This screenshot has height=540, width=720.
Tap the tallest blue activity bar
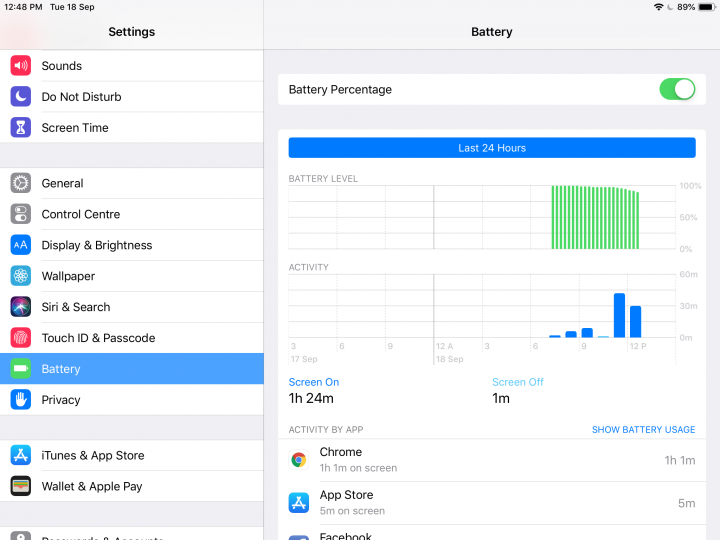(619, 315)
